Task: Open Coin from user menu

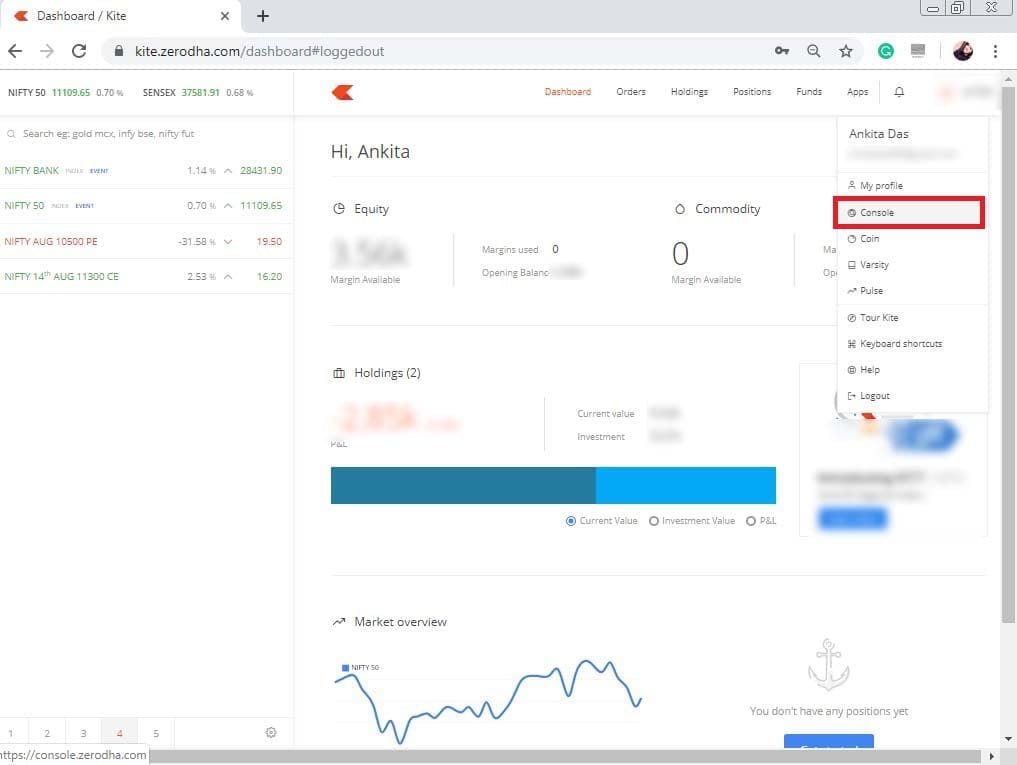Action: click(912, 239)
